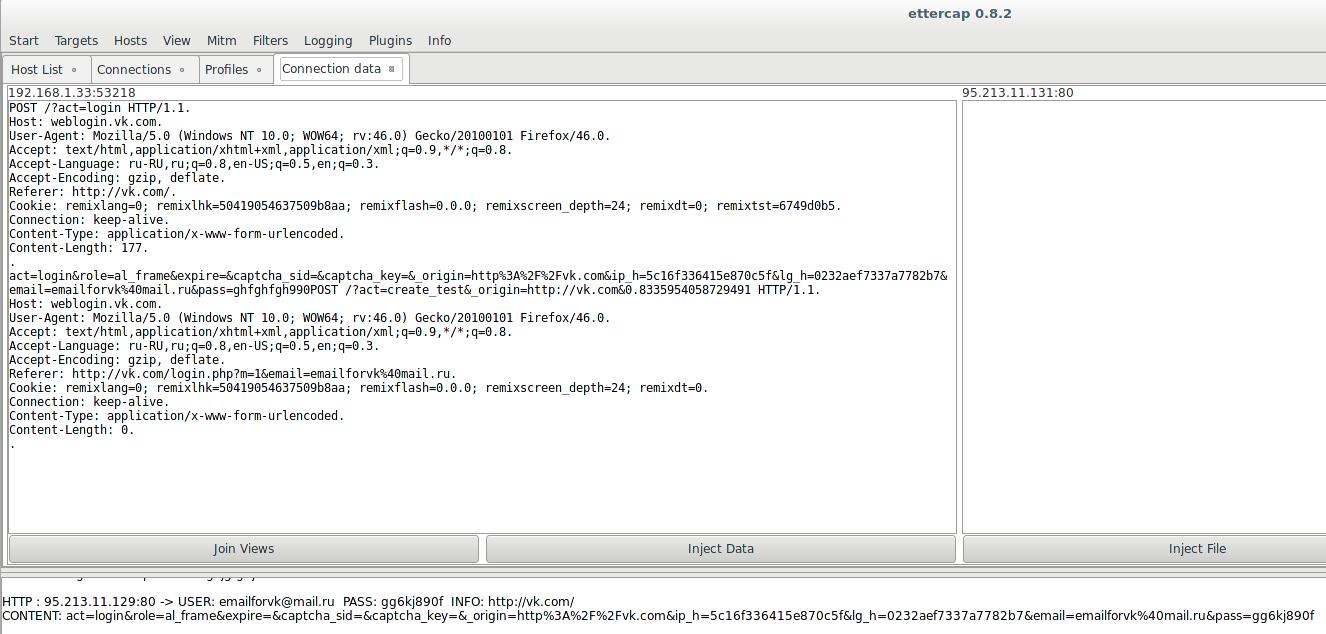The width and height of the screenshot is (1326, 634).
Task: Open the Filters menu
Action: [x=270, y=41]
